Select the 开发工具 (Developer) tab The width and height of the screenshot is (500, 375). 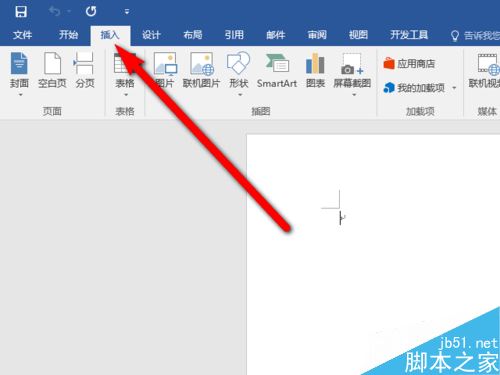[x=409, y=35]
